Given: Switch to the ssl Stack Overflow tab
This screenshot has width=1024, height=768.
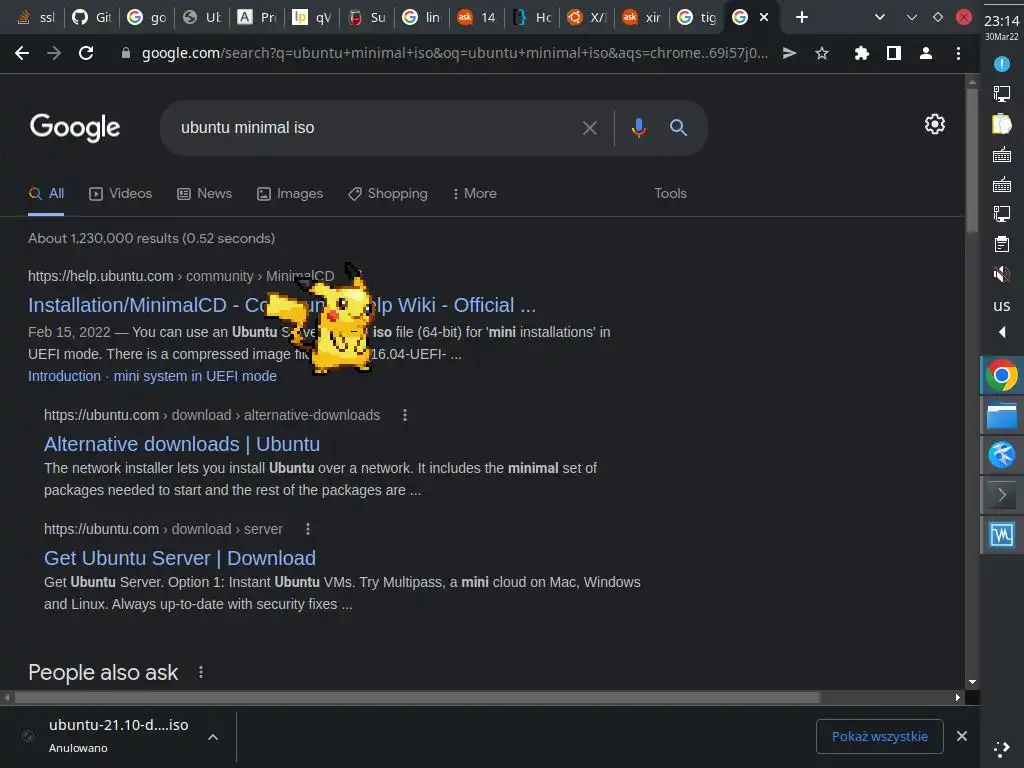Looking at the screenshot, I should pos(35,18).
